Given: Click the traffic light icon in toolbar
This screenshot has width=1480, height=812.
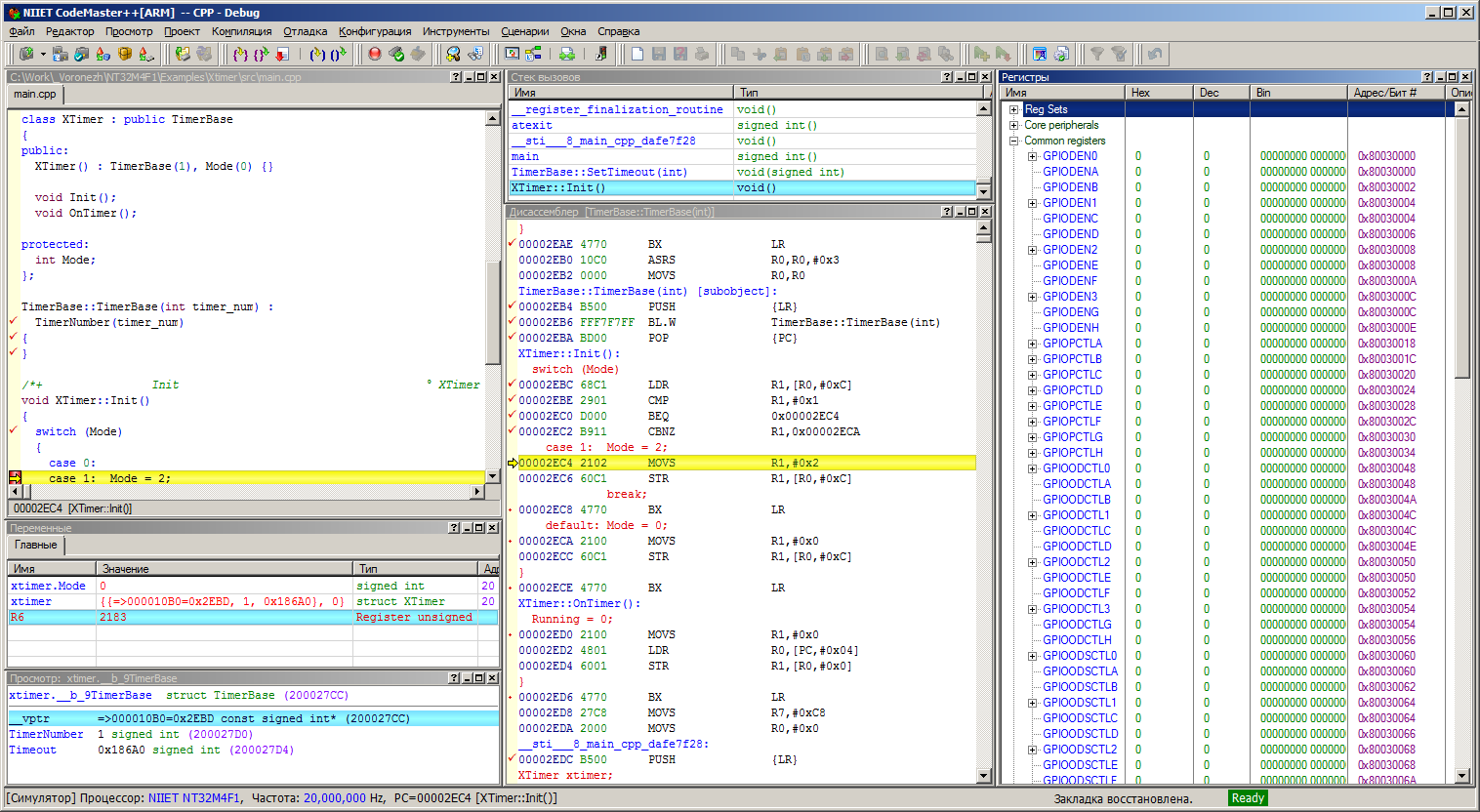Looking at the screenshot, I should click(600, 55).
